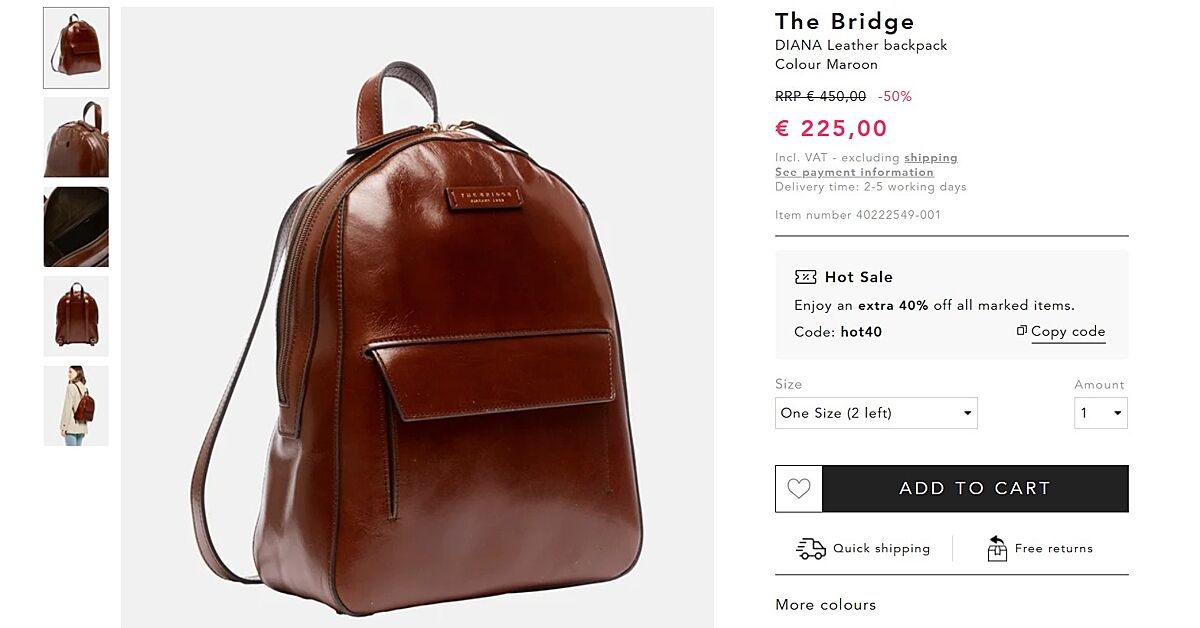Add item to wishlist with heart icon
Image resolution: width=1200 pixels, height=628 pixels.
[798, 489]
